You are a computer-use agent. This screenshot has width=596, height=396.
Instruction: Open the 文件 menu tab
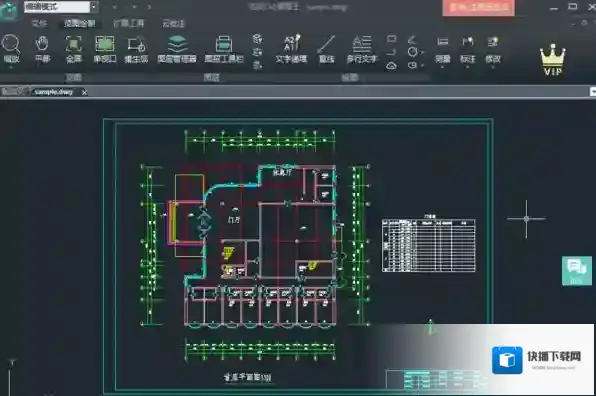pos(40,23)
